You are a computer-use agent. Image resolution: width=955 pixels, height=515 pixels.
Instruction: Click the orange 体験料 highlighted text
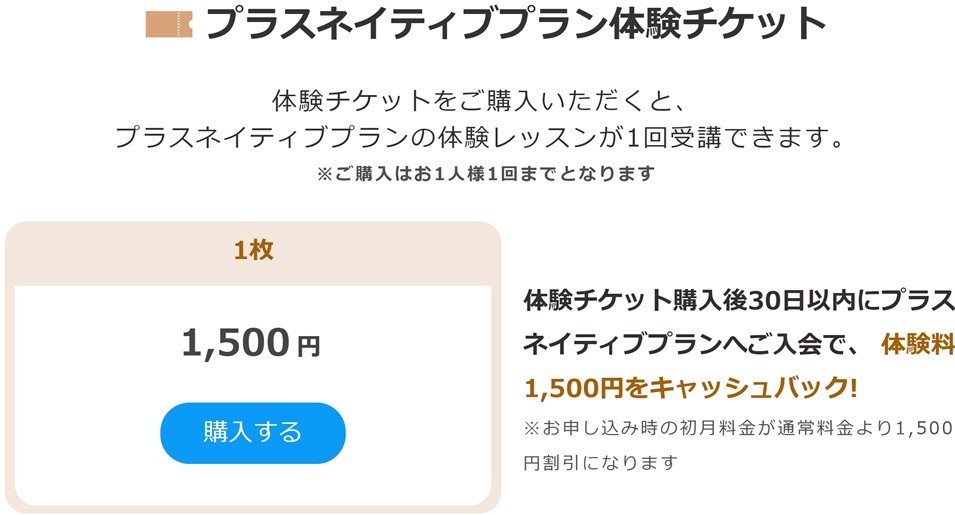(918, 345)
